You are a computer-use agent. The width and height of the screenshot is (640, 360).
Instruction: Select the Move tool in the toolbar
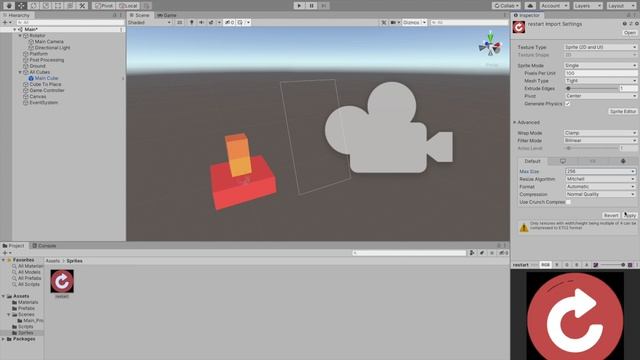click(21, 6)
